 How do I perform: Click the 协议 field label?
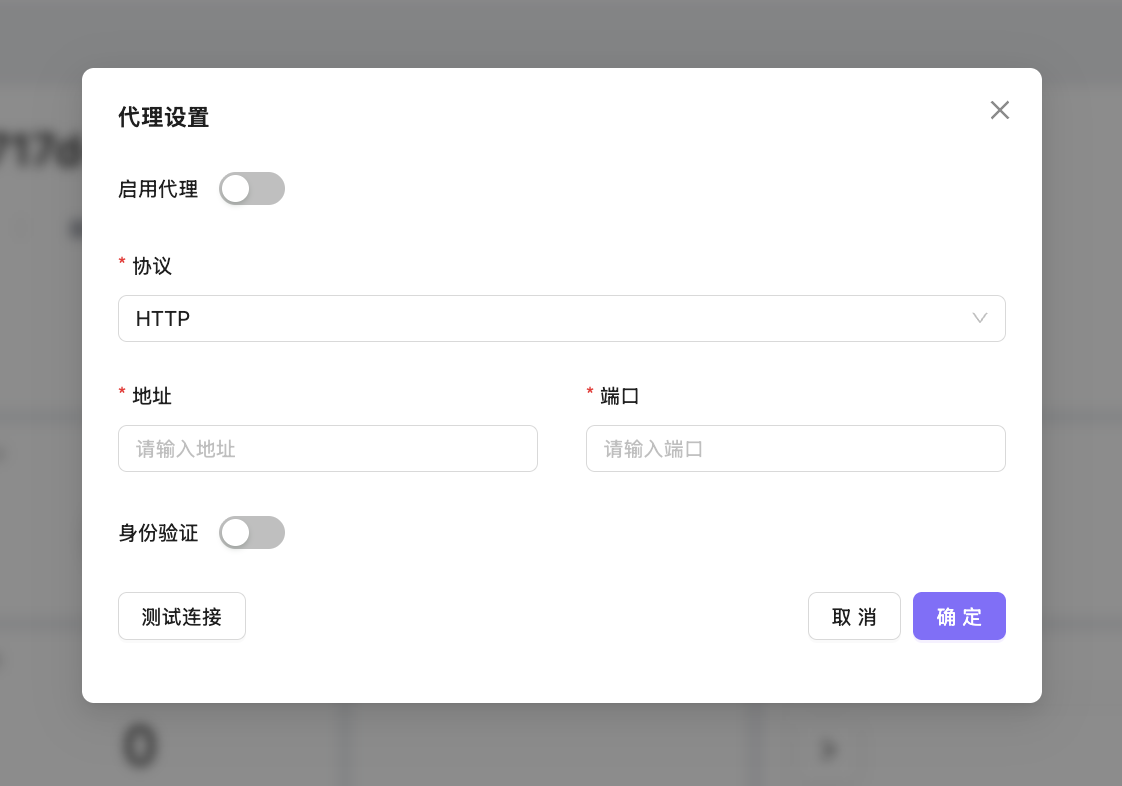(152, 266)
